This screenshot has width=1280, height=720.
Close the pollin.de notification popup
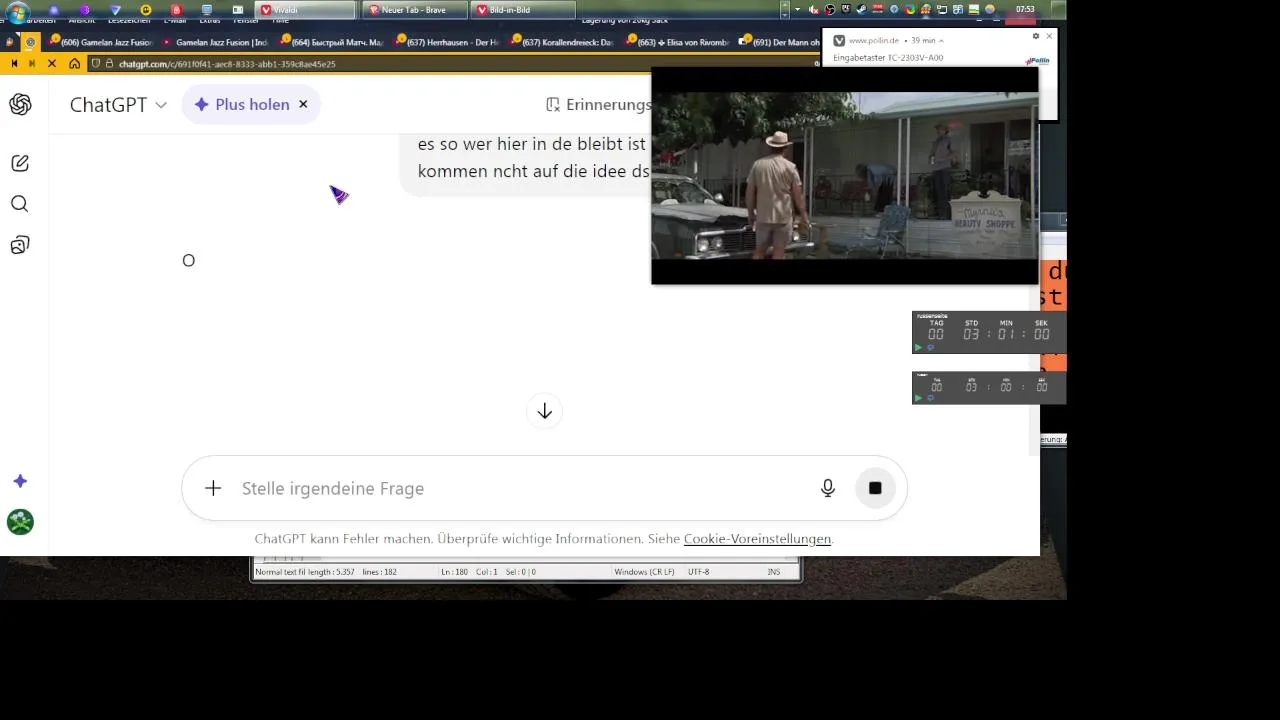[x=1049, y=36]
